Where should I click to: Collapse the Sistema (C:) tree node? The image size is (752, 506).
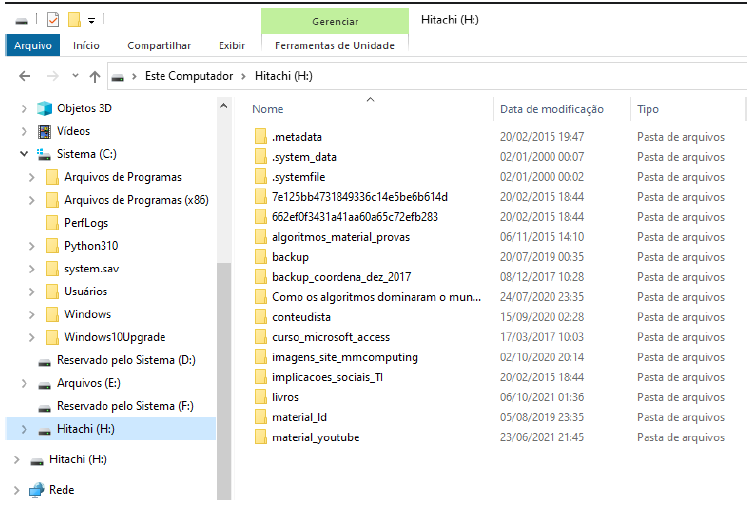click(22, 154)
